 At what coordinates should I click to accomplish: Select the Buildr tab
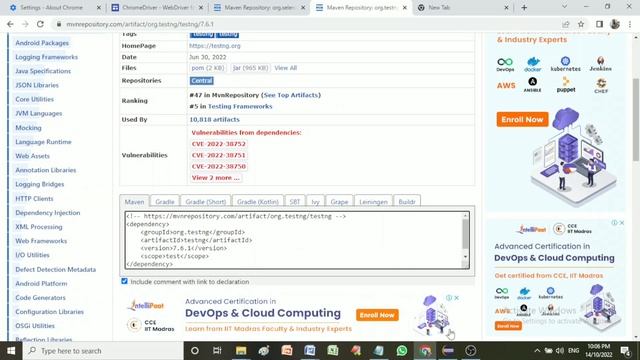pos(407,202)
